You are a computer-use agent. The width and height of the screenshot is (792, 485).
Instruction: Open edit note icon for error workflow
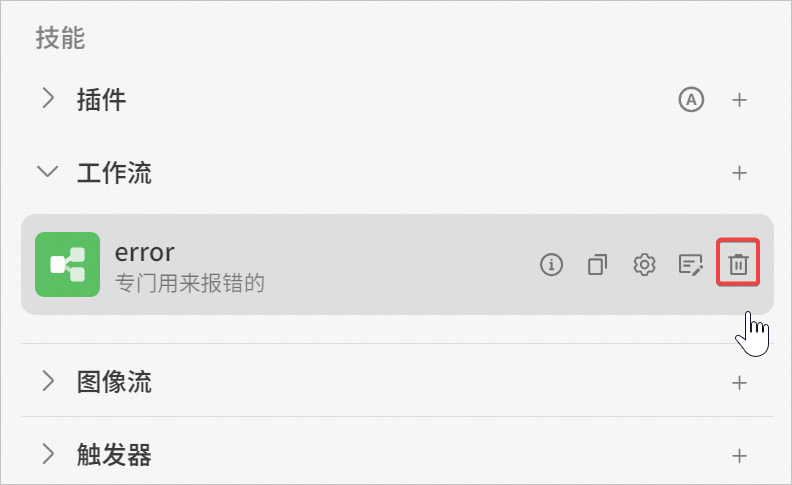point(690,264)
